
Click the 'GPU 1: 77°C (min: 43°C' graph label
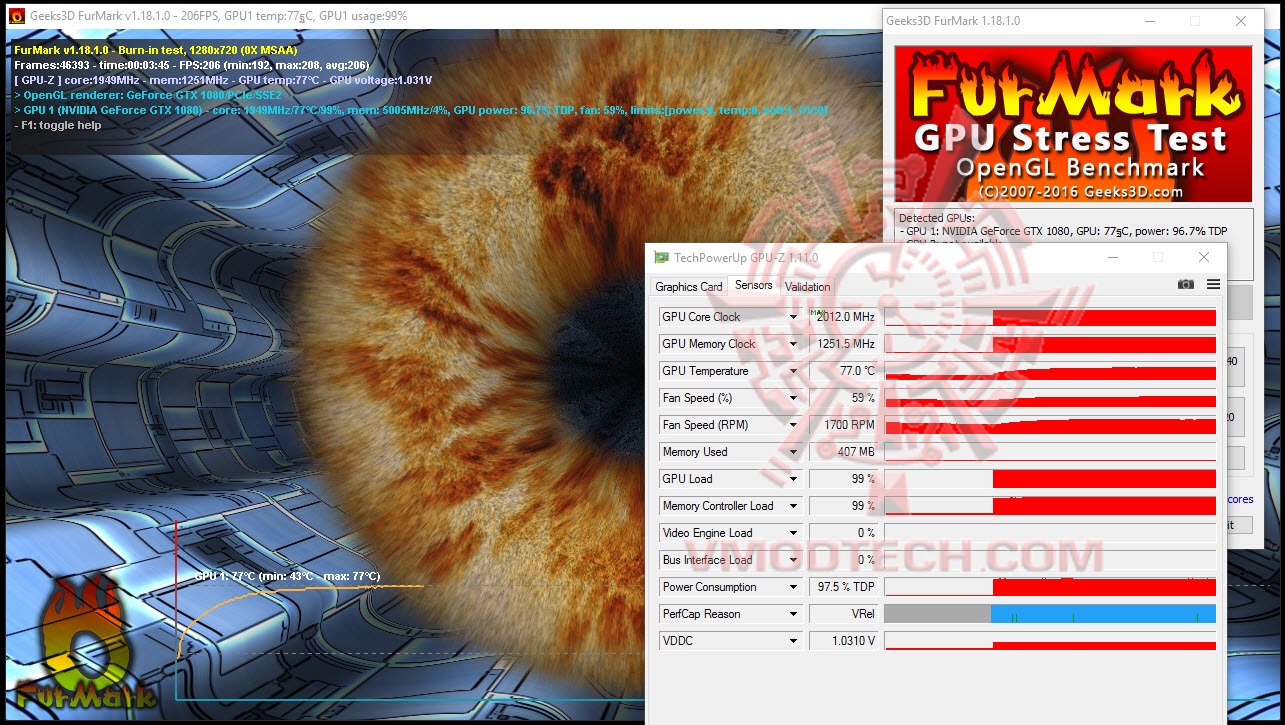pyautogui.click(x=287, y=576)
